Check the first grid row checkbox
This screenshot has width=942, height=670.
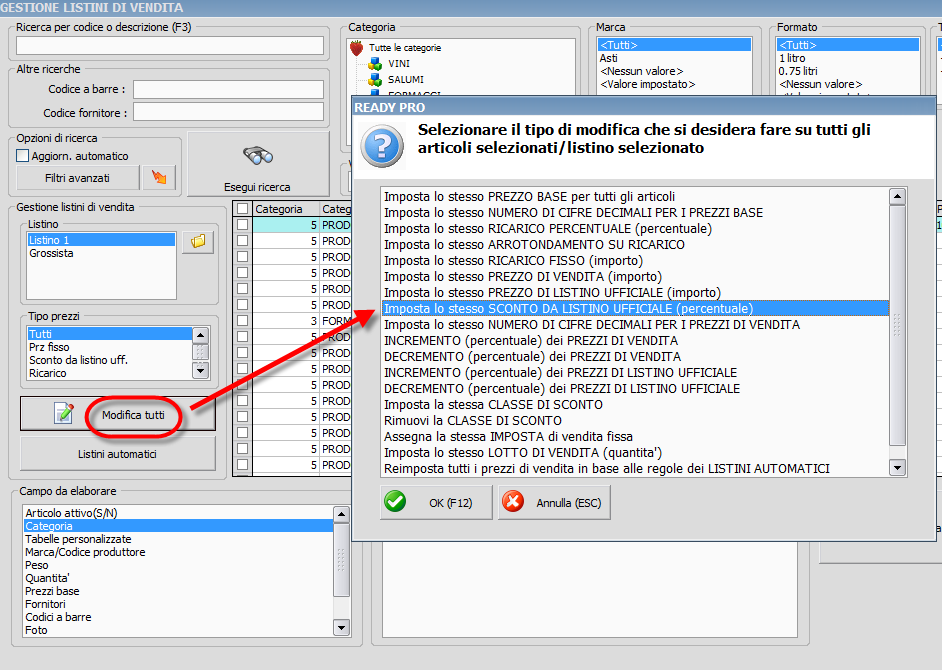tap(242, 225)
